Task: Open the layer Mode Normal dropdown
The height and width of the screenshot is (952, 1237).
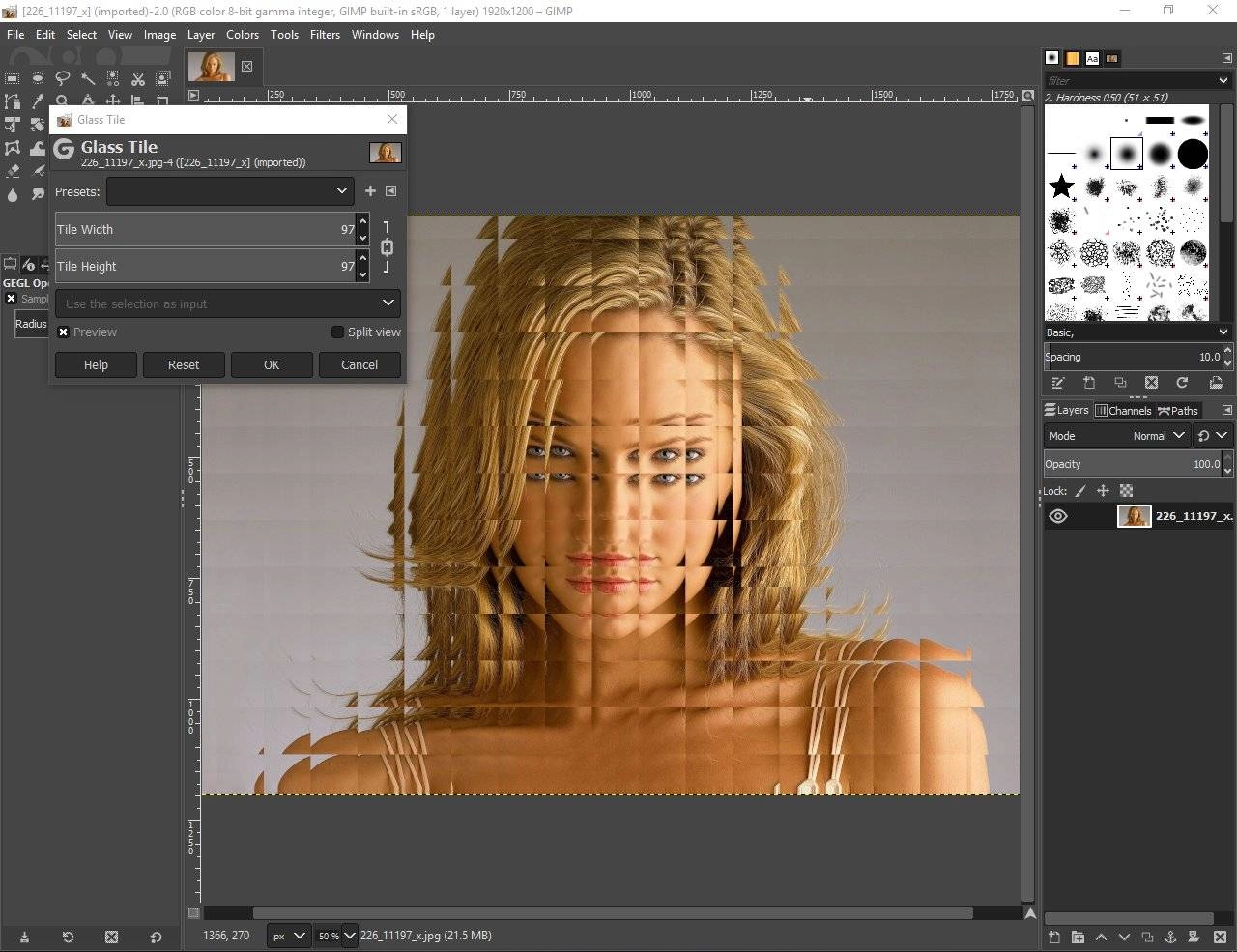Action: (x=1116, y=436)
